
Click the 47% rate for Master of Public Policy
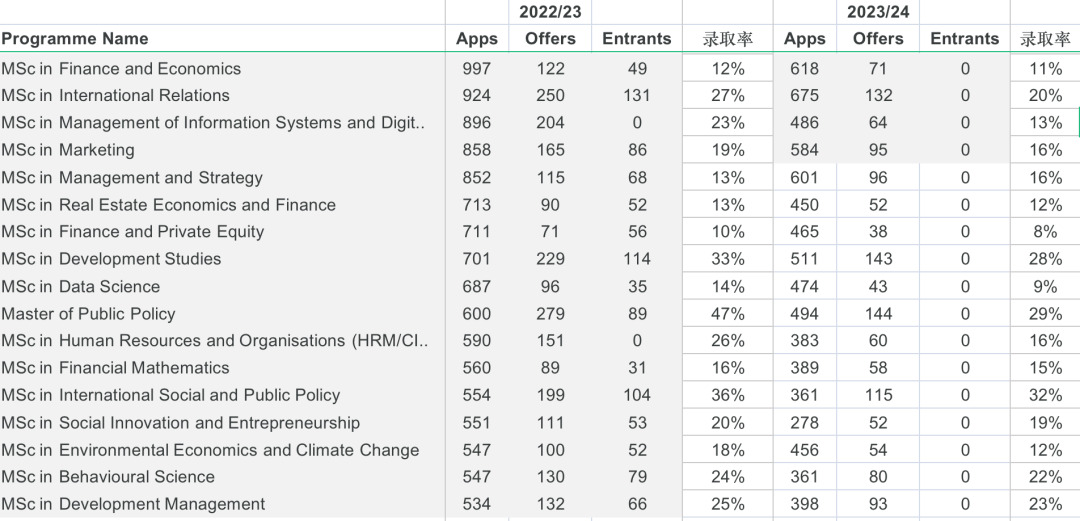point(728,314)
